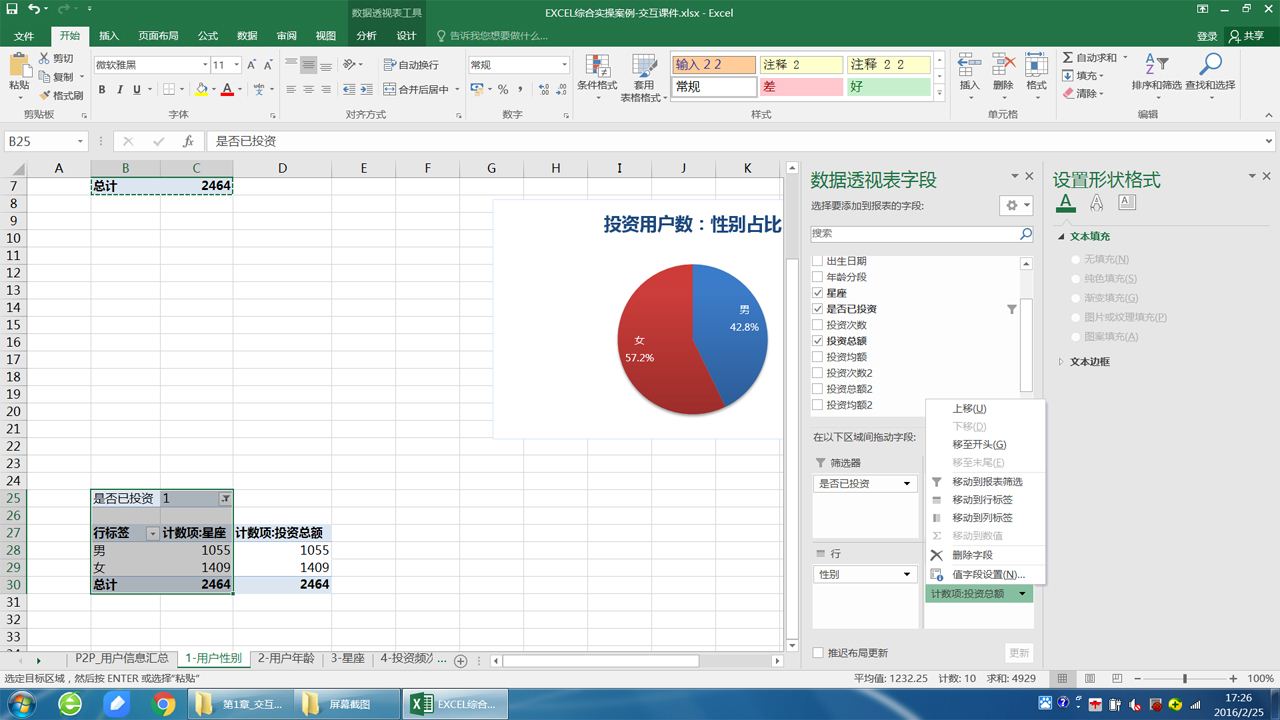The height and width of the screenshot is (720, 1280).
Task: Underline the selected text
Action: (137, 89)
